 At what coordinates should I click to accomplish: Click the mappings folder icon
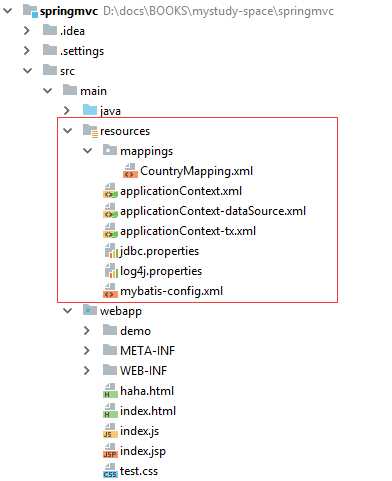click(110, 150)
